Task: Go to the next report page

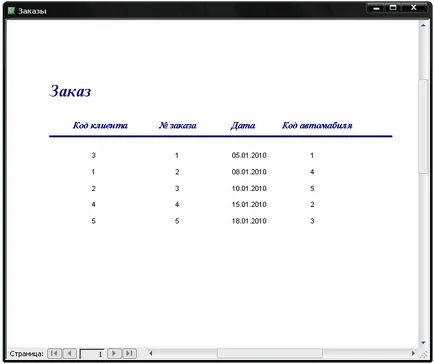Action: point(114,353)
